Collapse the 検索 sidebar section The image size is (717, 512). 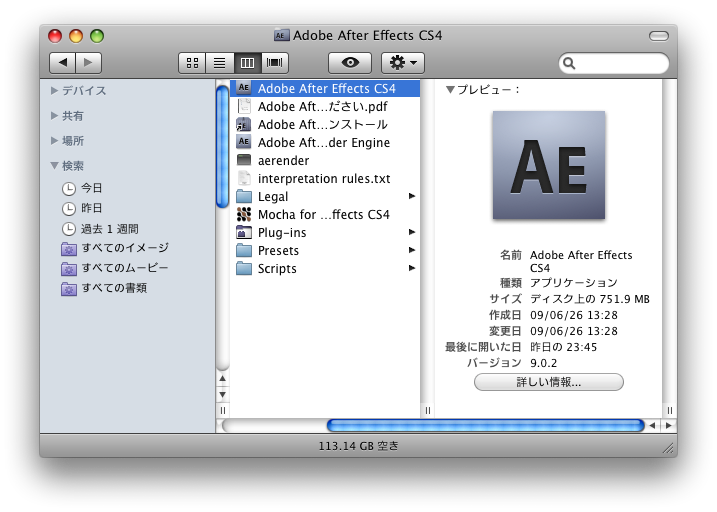pyautogui.click(x=54, y=165)
